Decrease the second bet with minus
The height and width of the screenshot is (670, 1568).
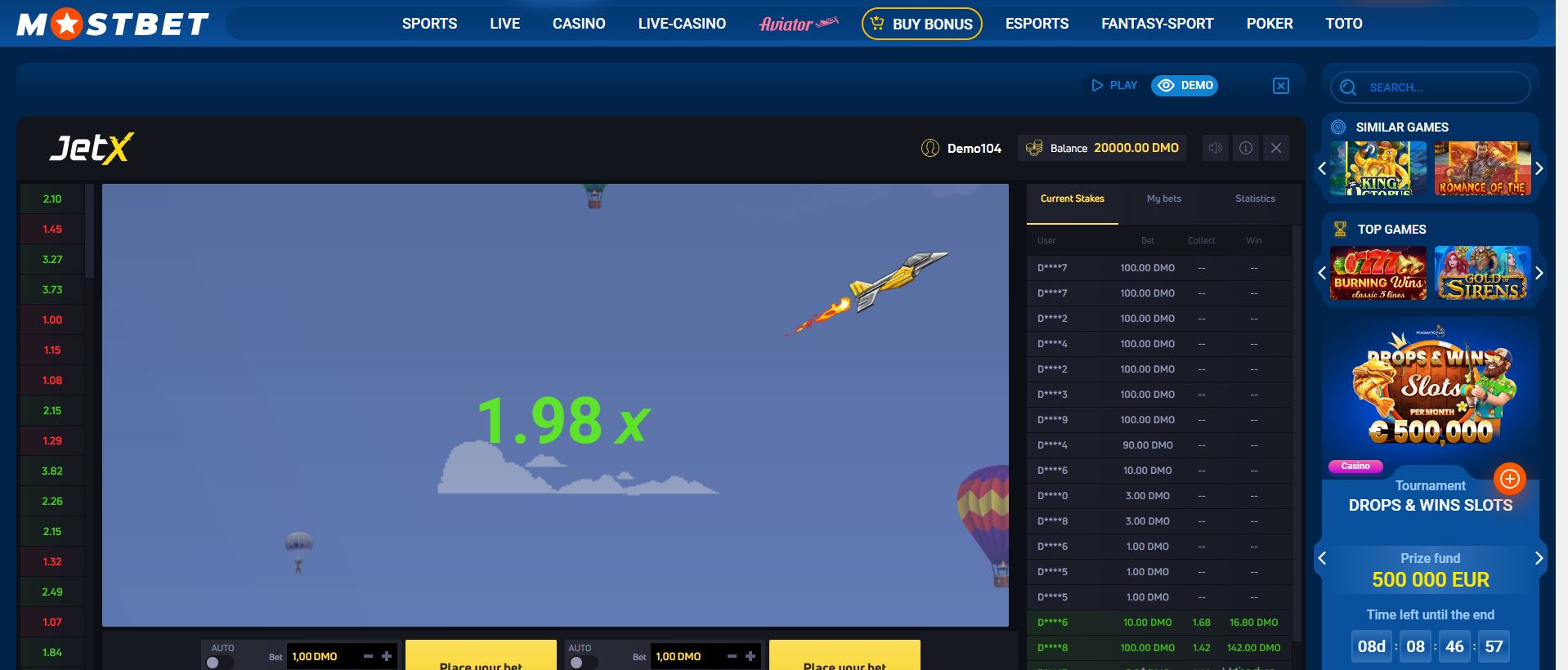(732, 656)
